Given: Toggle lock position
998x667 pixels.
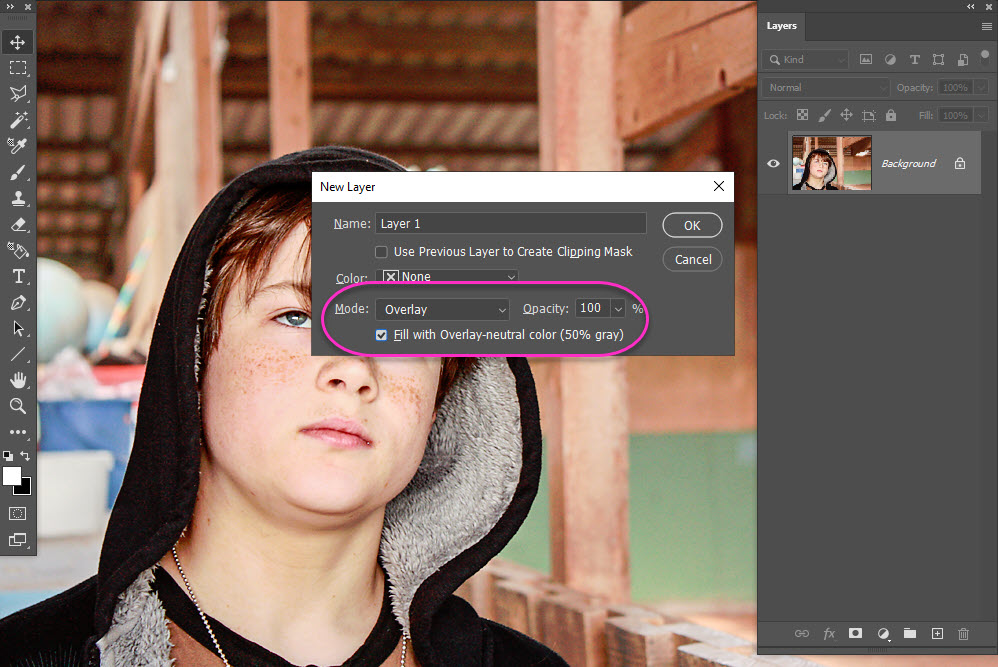Looking at the screenshot, I should pyautogui.click(x=846, y=115).
